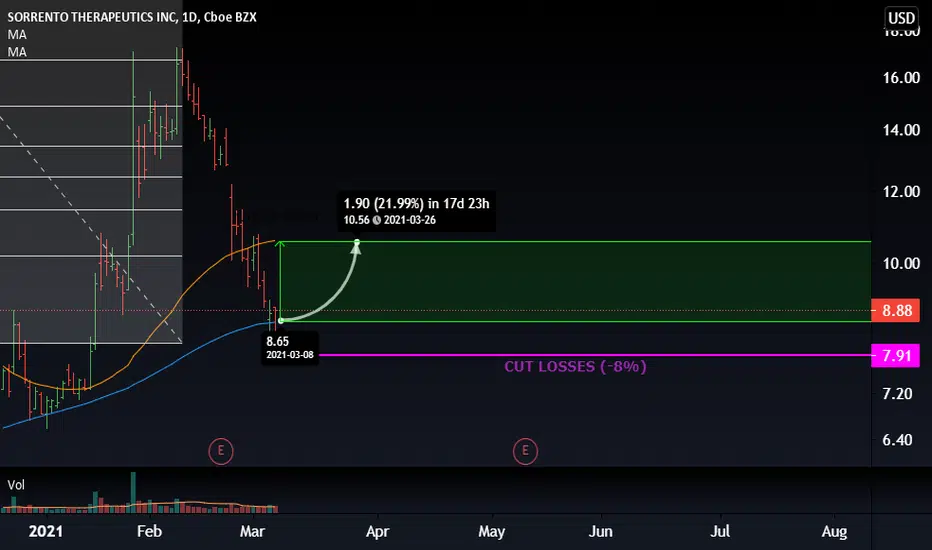Click the Aug label on time axis
This screenshot has height=550, width=932.
[x=834, y=531]
